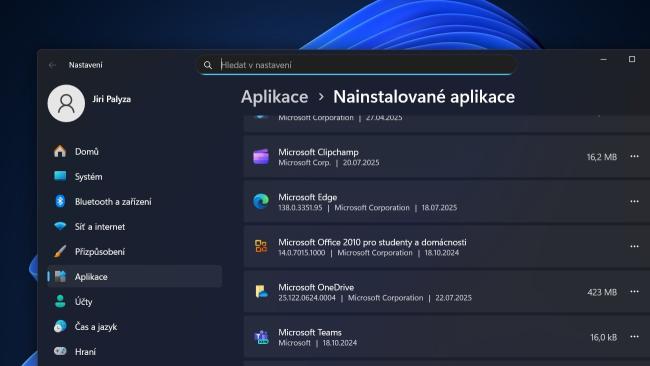Open more options for Microsoft Edge
The height and width of the screenshot is (366, 650).
click(x=634, y=201)
